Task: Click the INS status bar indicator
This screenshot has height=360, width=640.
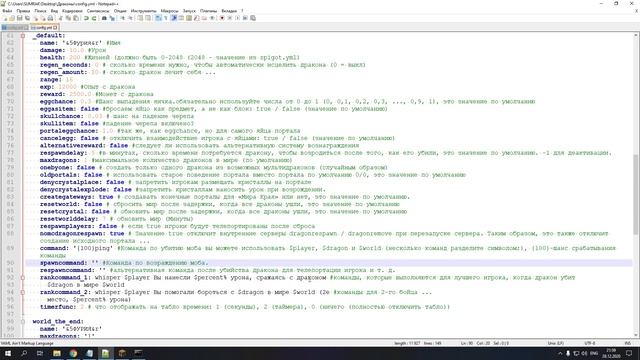Action: pyautogui.click(x=627, y=343)
